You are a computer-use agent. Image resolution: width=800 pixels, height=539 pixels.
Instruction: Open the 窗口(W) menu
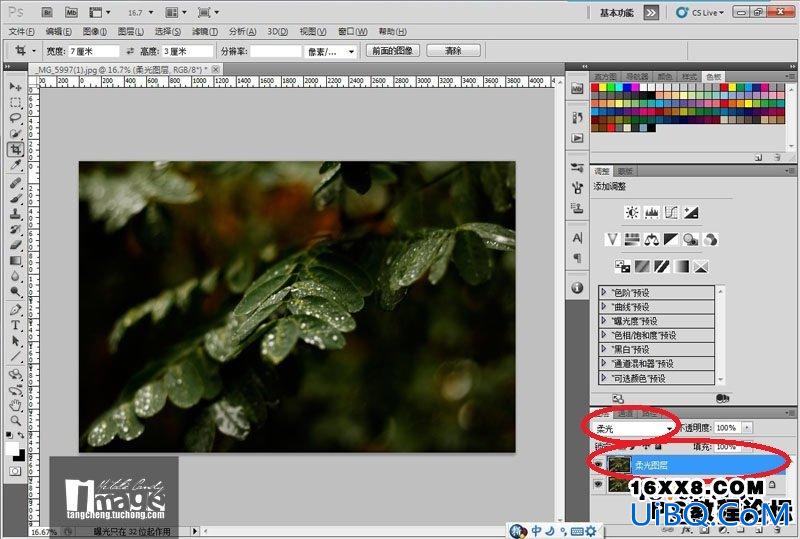pos(353,32)
